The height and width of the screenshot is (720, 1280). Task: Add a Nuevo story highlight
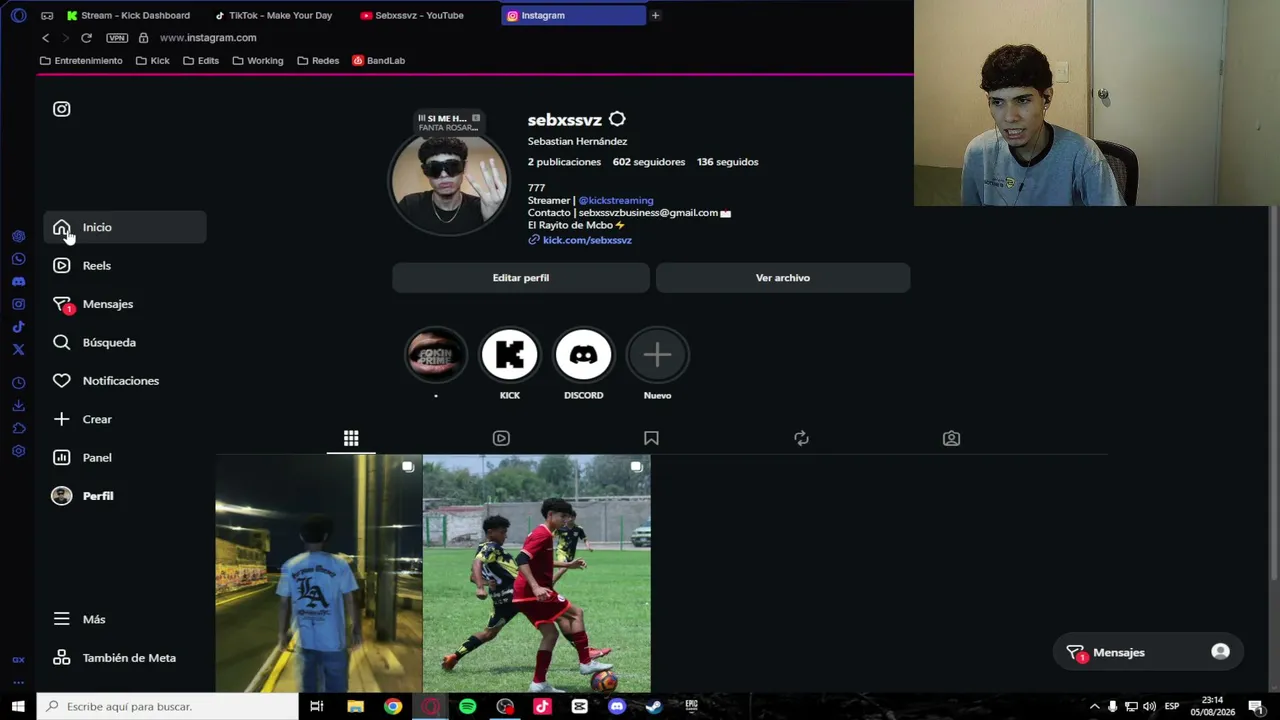click(657, 354)
